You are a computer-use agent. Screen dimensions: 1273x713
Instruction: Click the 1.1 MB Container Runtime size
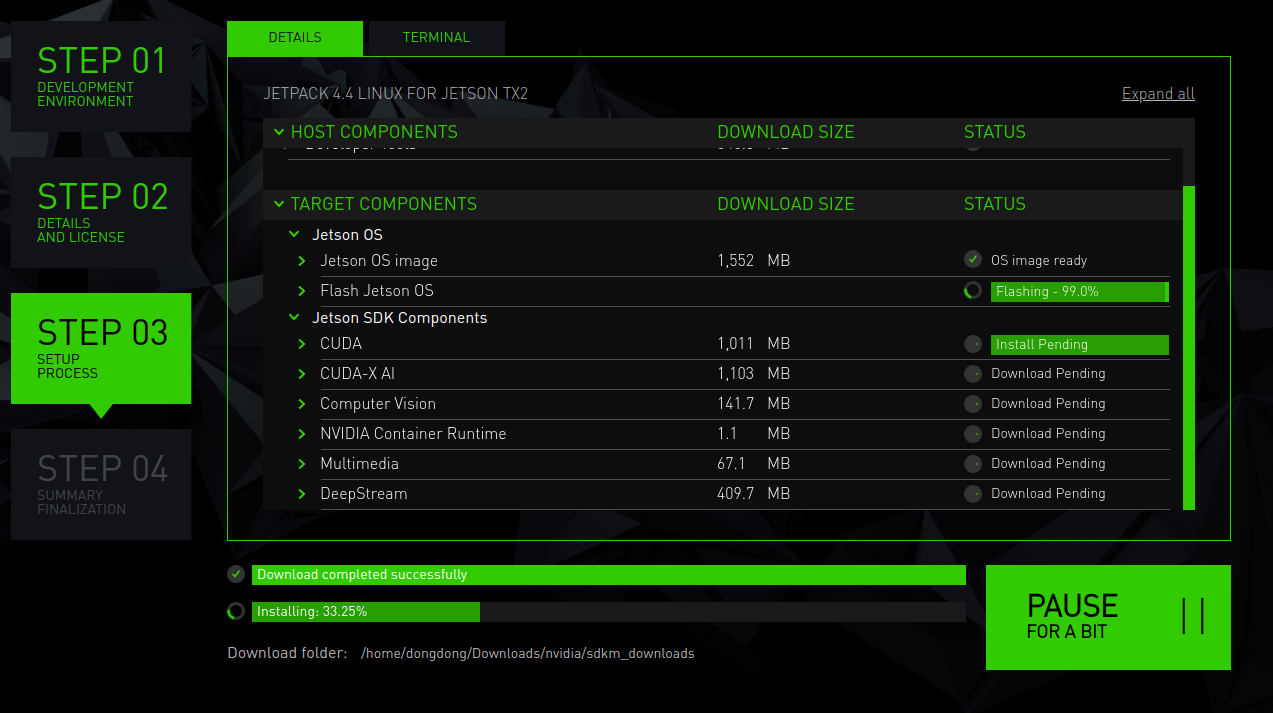754,434
